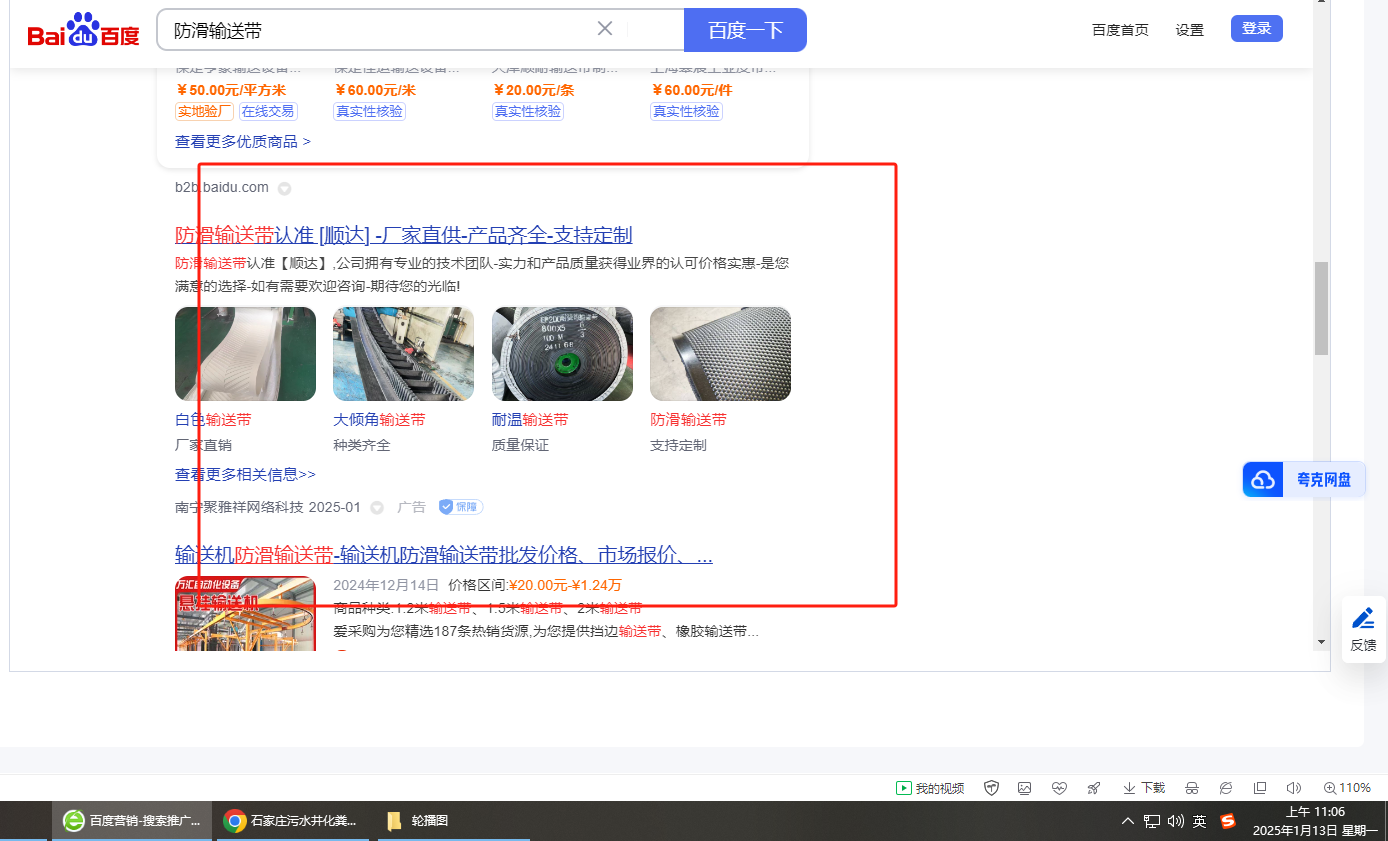Open the Baidu logo homepage
Screen dimensions: 1388x841
(84, 30)
